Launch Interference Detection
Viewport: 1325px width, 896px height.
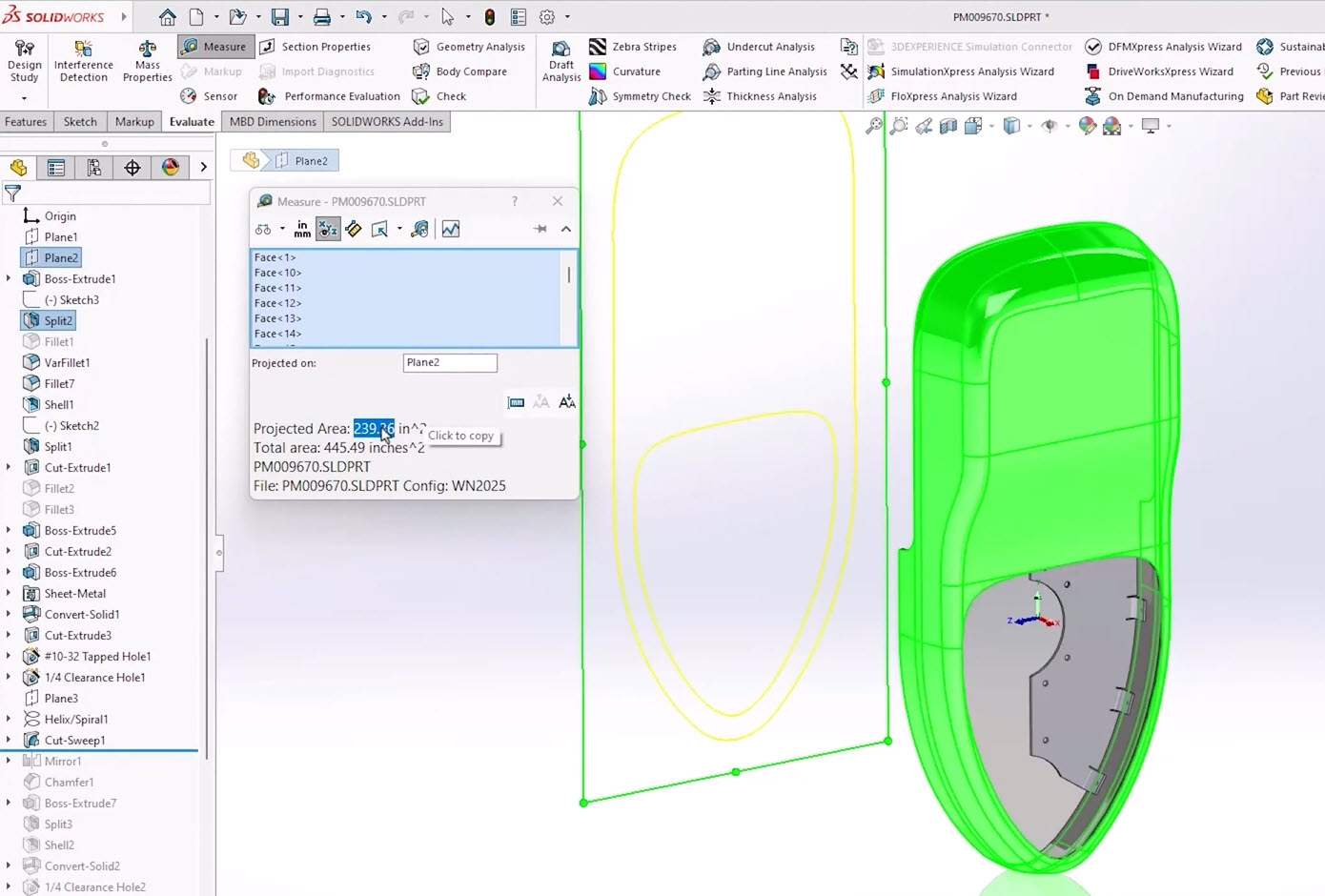coord(84,61)
